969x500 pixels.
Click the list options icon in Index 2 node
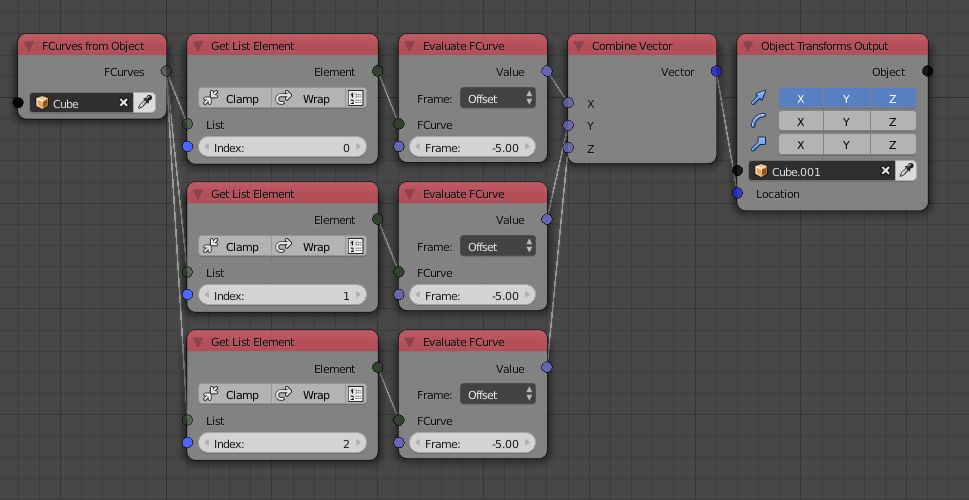tap(356, 394)
